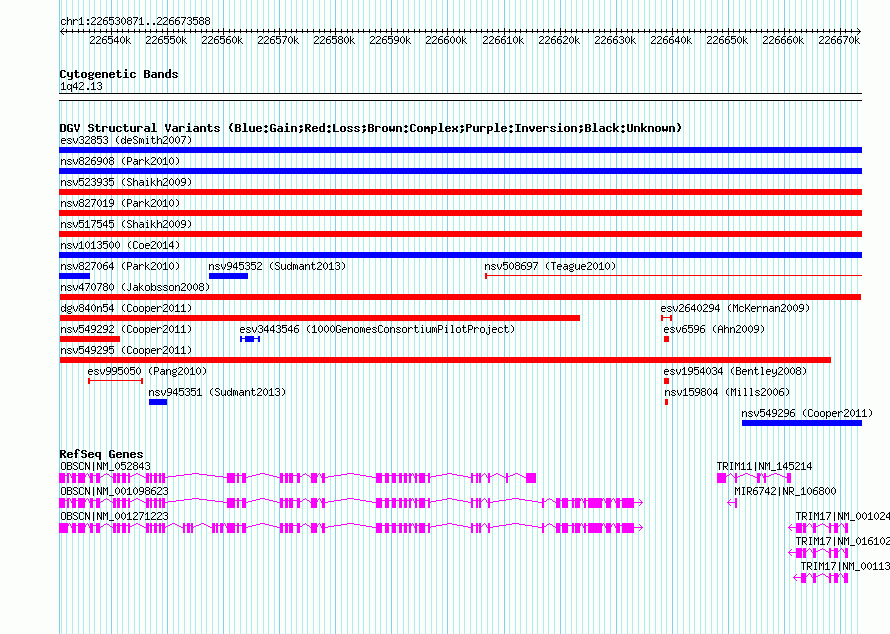
Task: Click the 226580k scale tick label
Action: point(334,40)
